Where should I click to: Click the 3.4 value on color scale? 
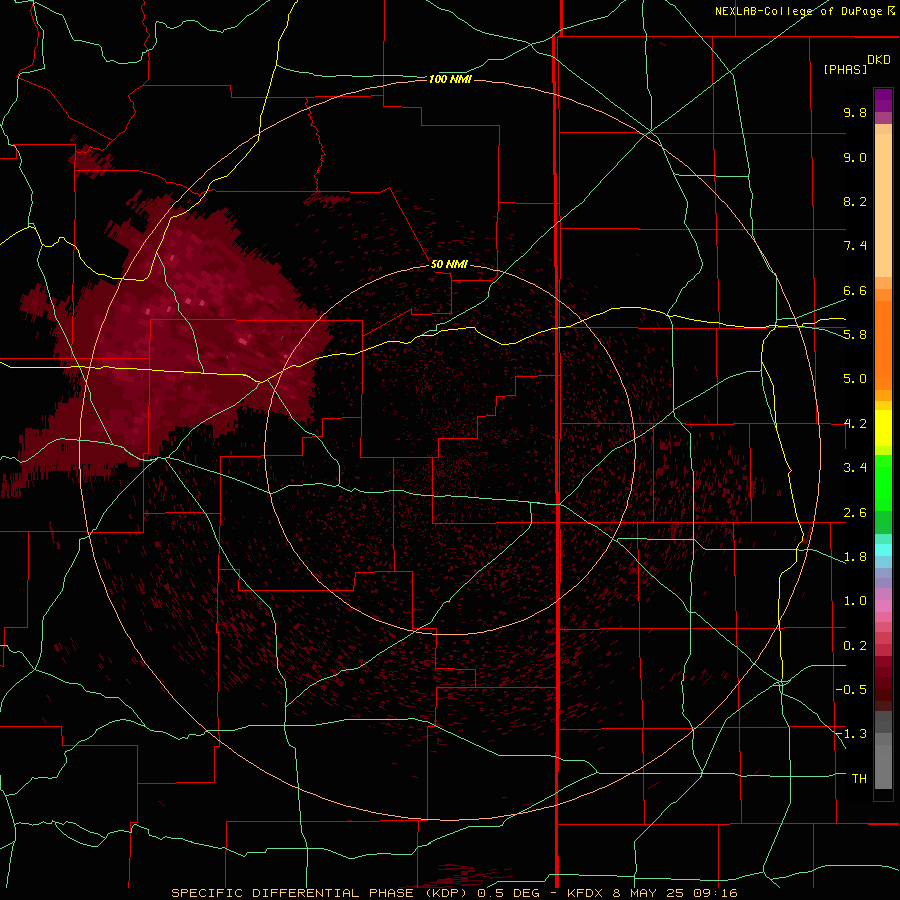[855, 468]
